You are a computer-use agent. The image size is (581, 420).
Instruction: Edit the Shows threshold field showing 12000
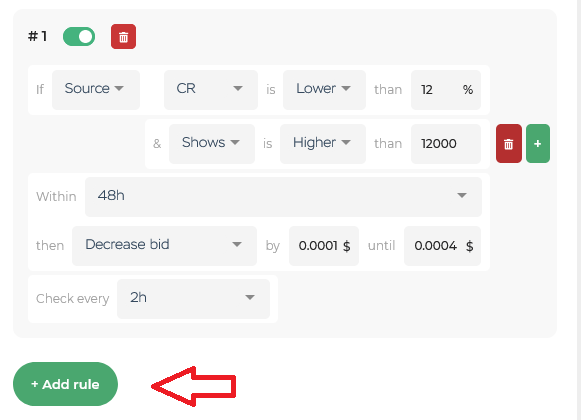click(446, 144)
